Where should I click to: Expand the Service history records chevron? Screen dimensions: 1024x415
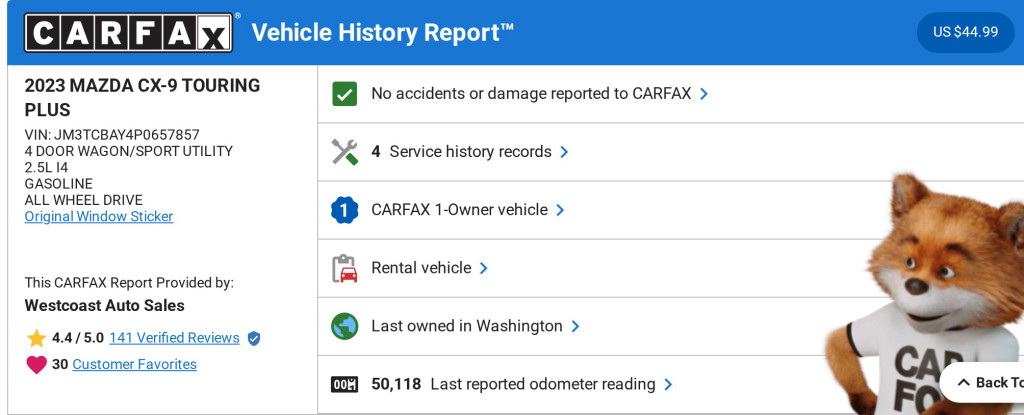[x=564, y=152]
